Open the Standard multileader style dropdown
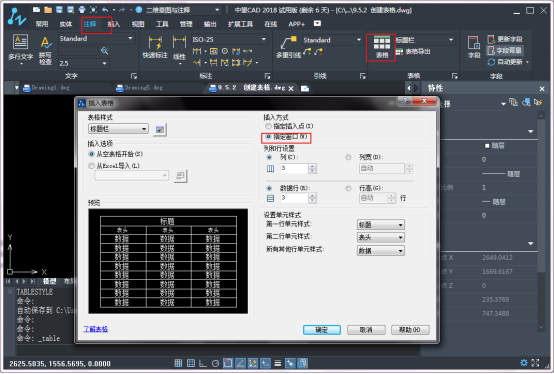The image size is (554, 374). coord(332,40)
